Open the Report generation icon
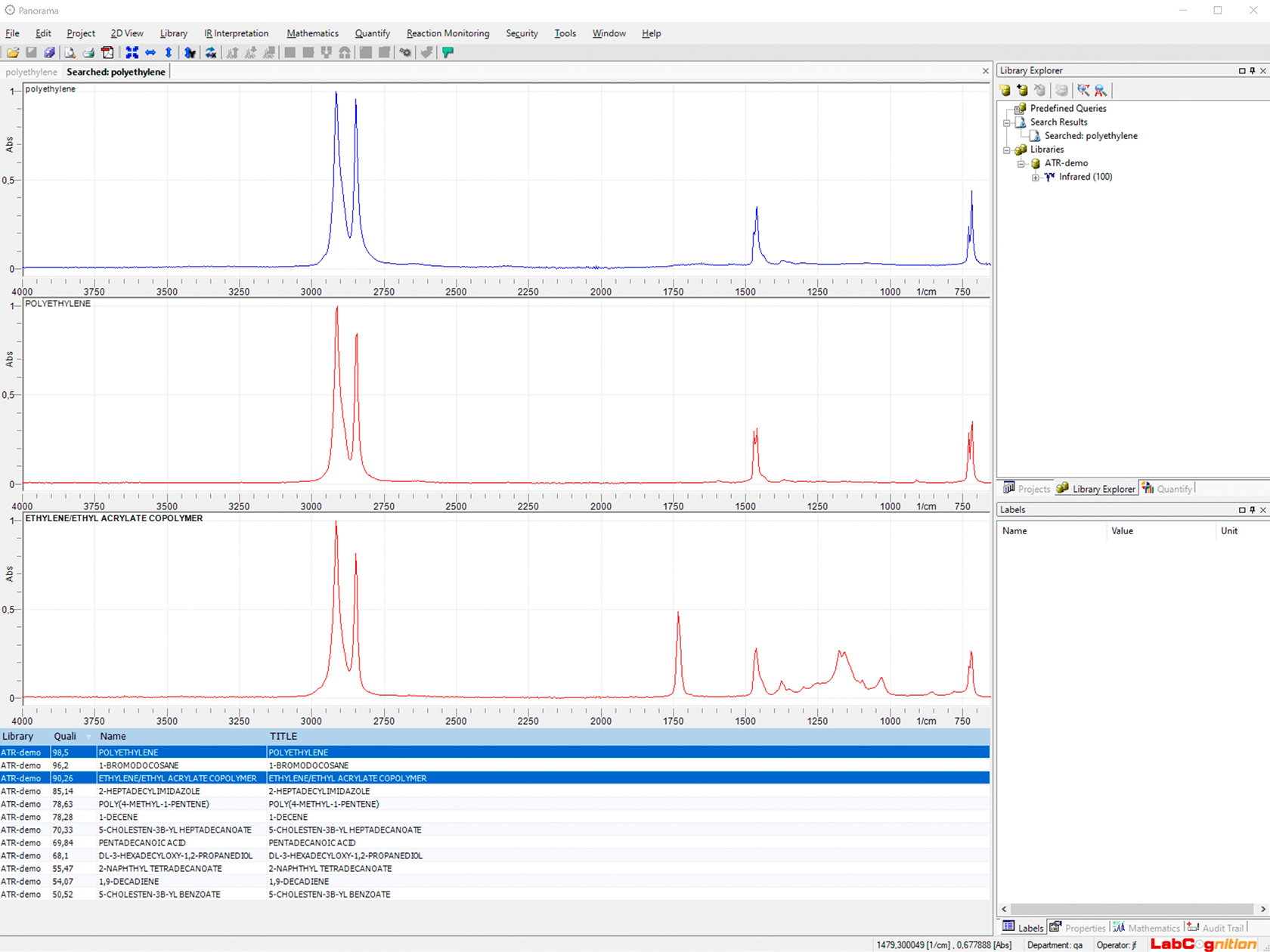Screen dimensions: 1270x952 [108, 52]
